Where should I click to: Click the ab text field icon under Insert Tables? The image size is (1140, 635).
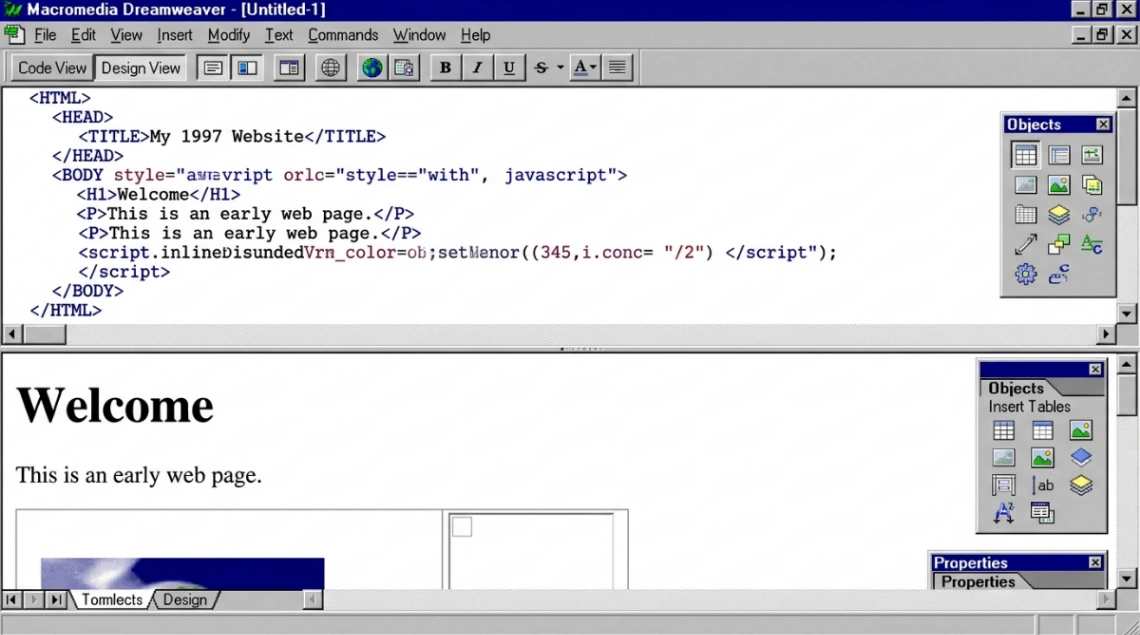(1043, 484)
